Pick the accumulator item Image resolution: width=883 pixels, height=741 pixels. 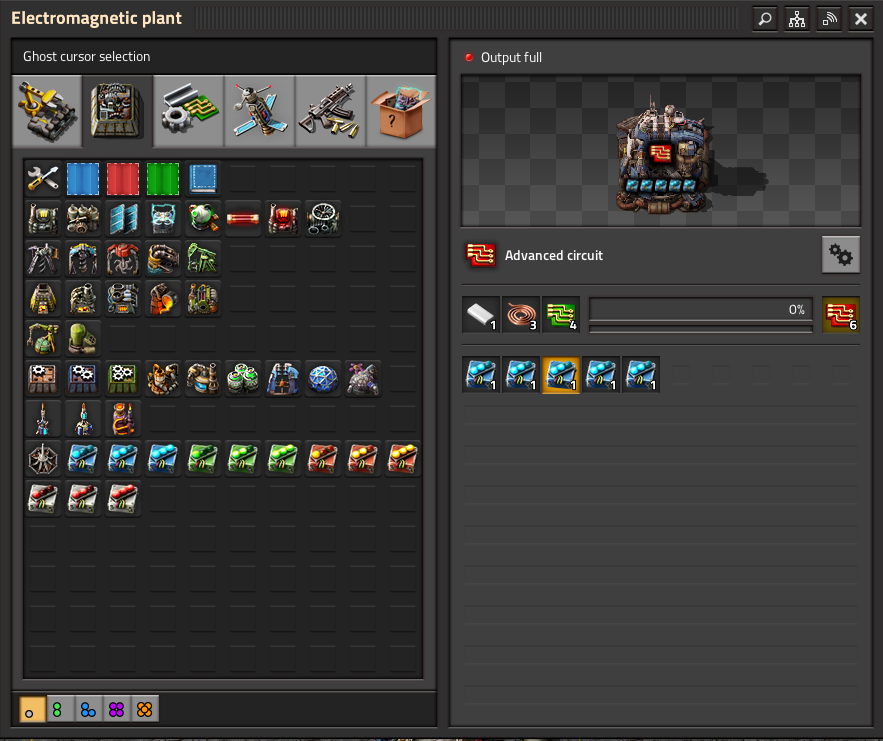pyautogui.click(x=163, y=218)
